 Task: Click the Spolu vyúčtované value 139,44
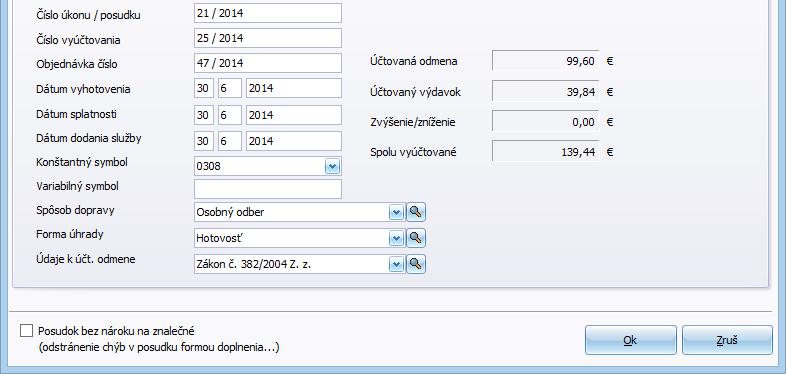click(x=545, y=151)
